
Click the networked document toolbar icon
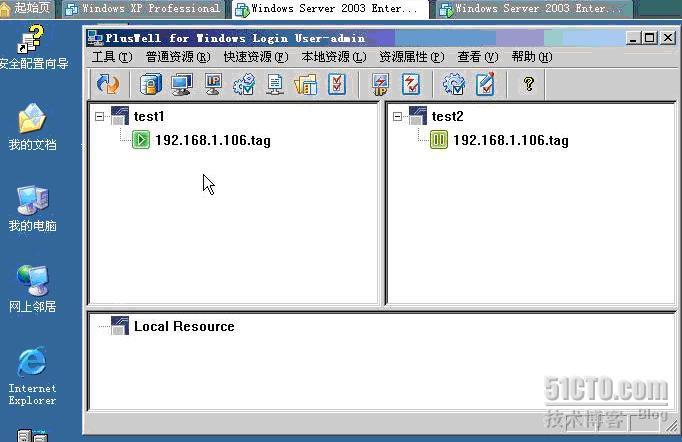tap(275, 84)
